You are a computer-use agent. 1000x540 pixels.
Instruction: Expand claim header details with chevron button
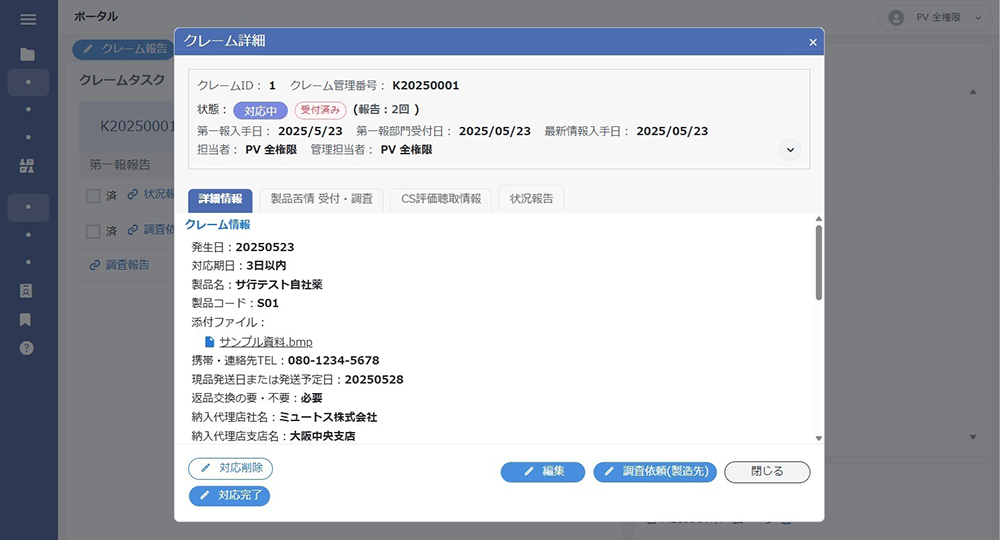coord(790,150)
